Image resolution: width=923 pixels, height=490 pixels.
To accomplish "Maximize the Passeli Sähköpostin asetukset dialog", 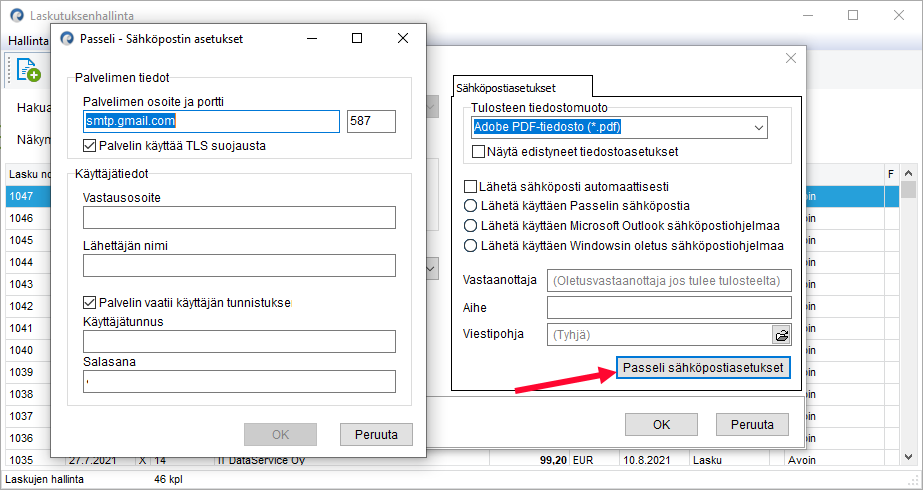I will [x=357, y=39].
